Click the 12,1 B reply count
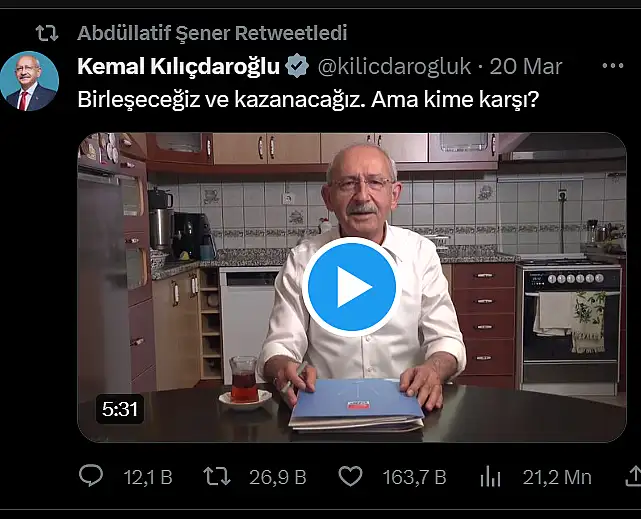641x519 pixels. point(148,477)
